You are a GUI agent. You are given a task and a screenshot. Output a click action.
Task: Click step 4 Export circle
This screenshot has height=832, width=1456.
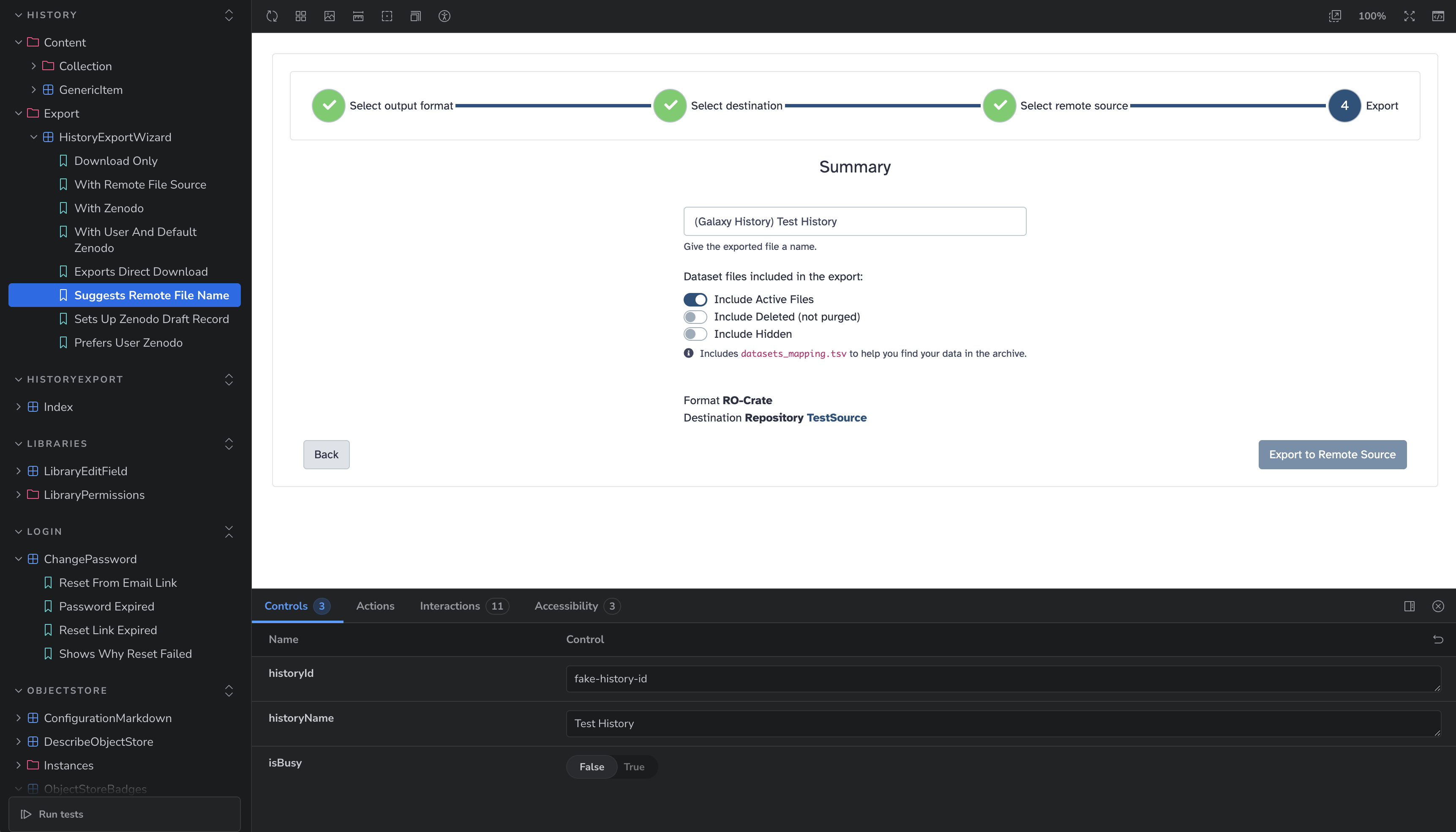click(1344, 106)
